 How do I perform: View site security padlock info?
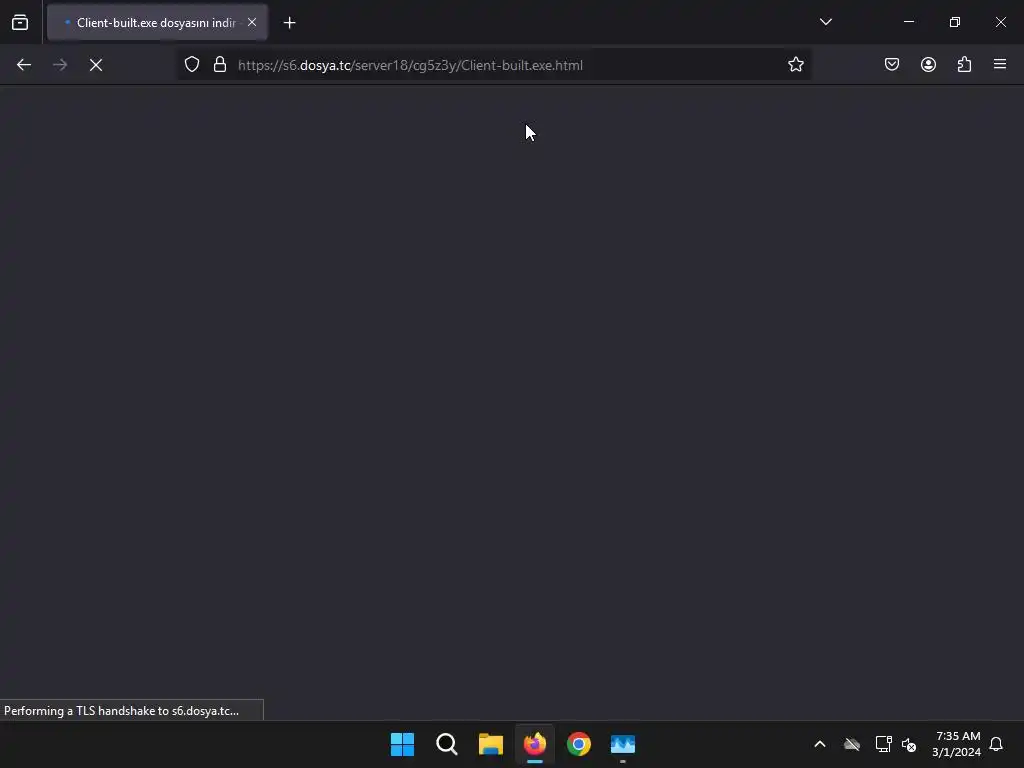coord(220,65)
